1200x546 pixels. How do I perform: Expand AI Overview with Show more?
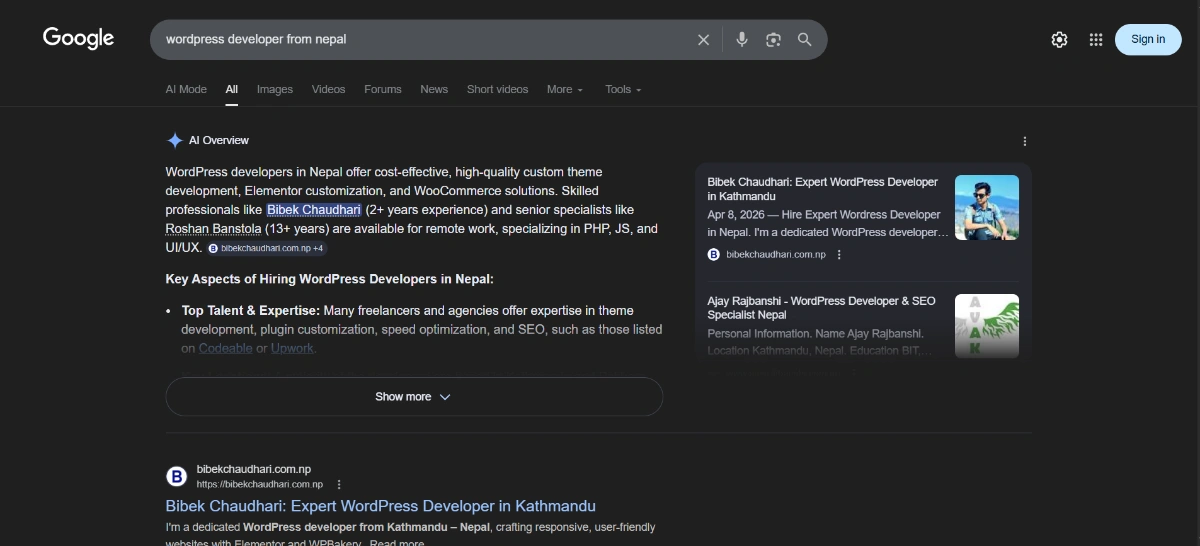[414, 396]
